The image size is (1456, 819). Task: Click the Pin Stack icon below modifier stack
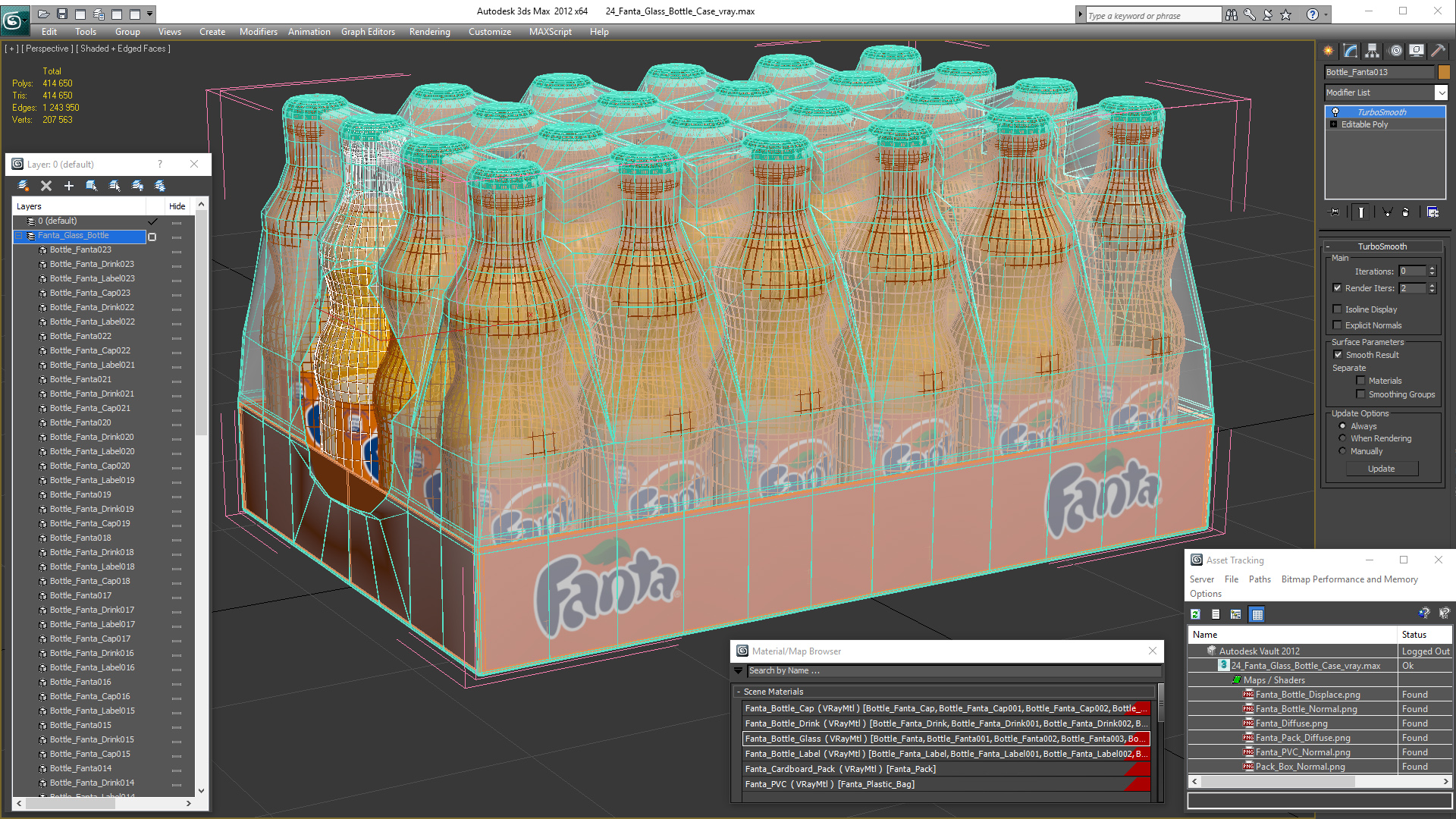tap(1335, 212)
